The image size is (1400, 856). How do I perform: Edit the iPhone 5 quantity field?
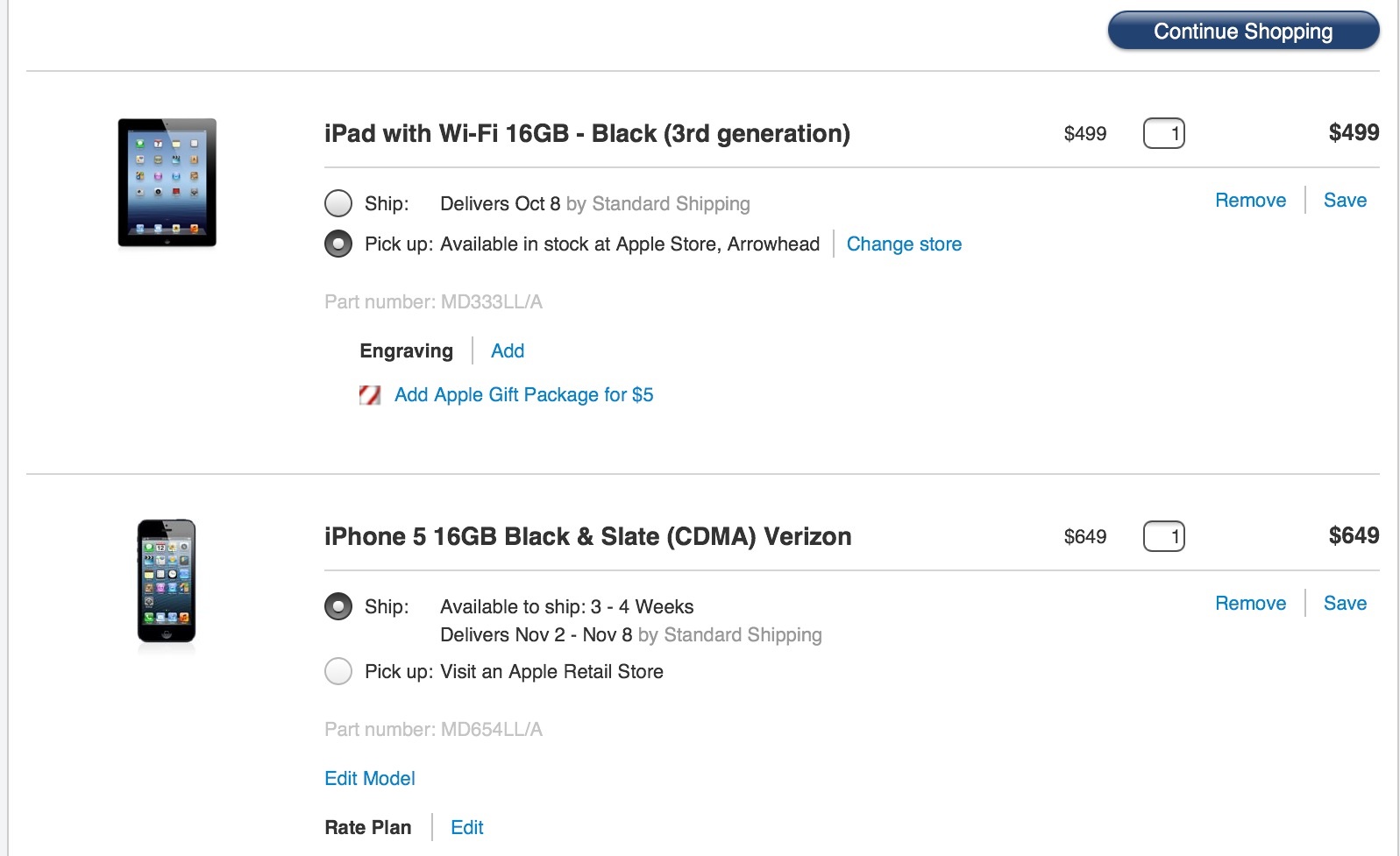tap(1164, 536)
